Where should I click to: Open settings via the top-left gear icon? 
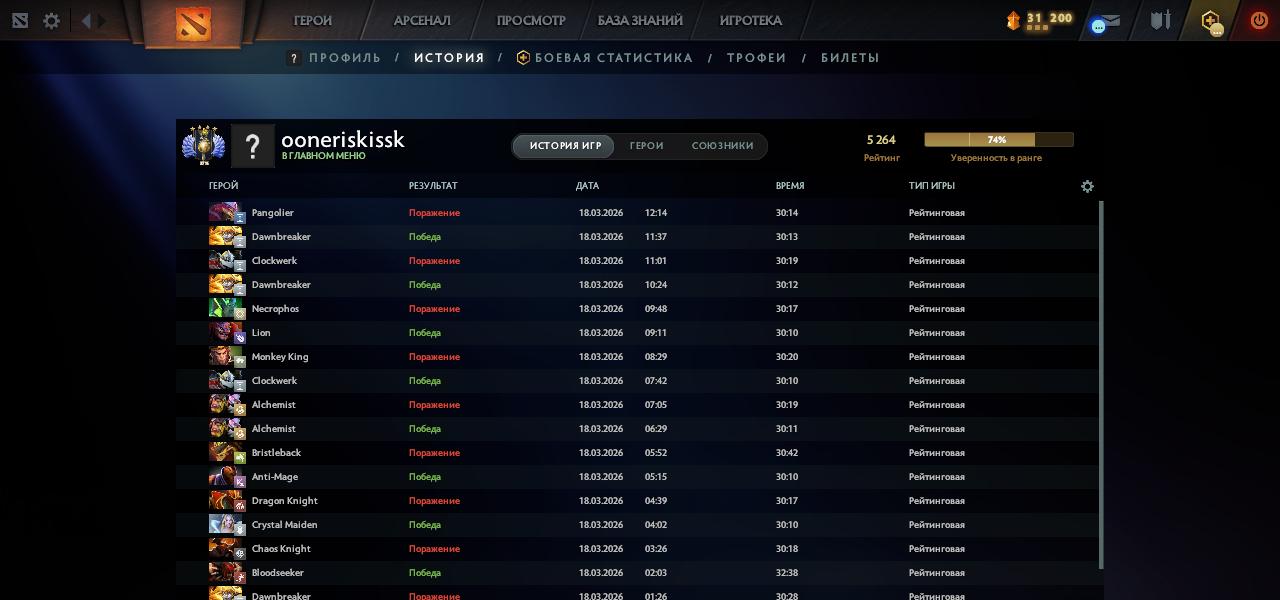click(51, 21)
